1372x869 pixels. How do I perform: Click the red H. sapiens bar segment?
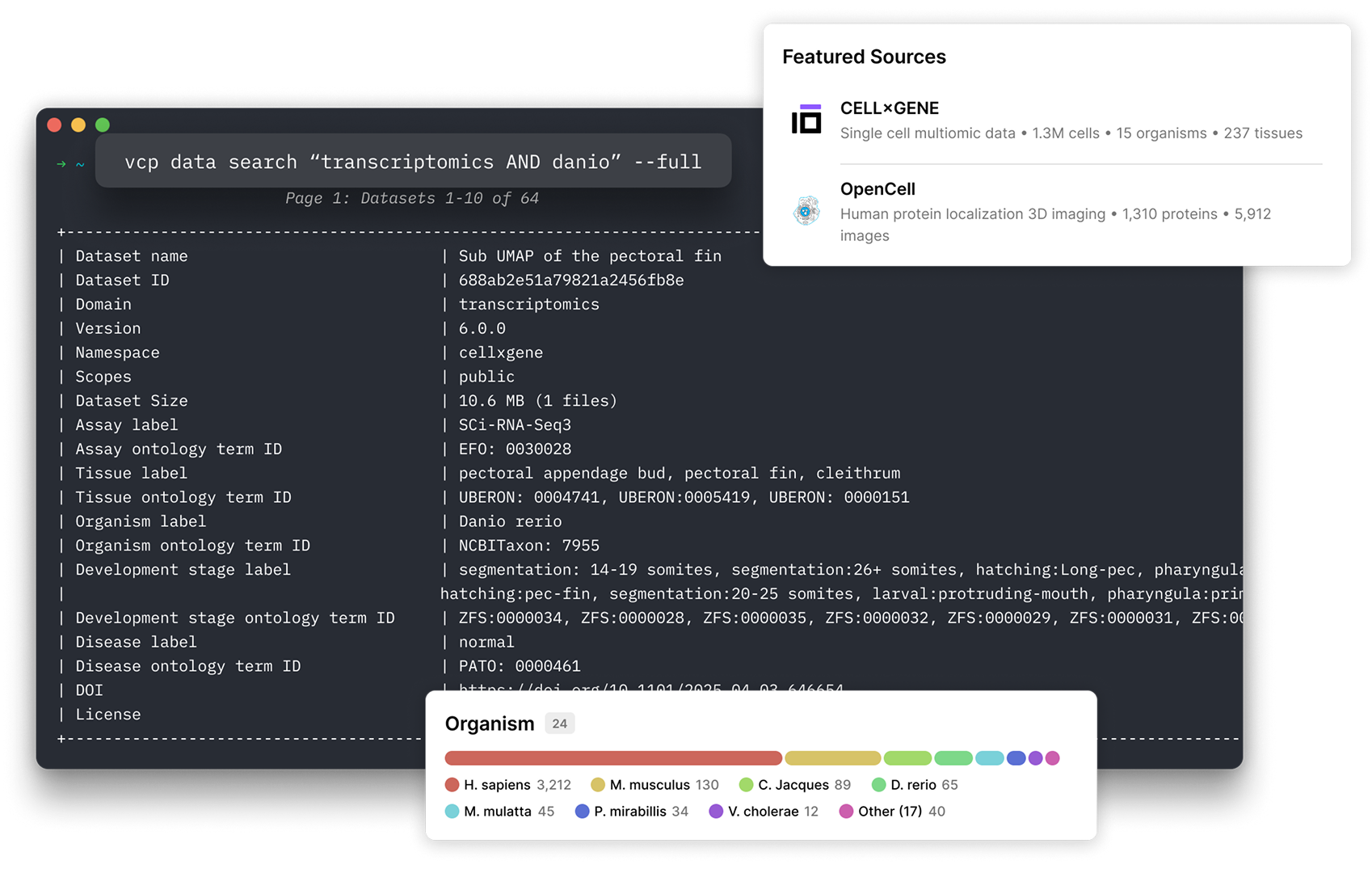[x=612, y=757]
